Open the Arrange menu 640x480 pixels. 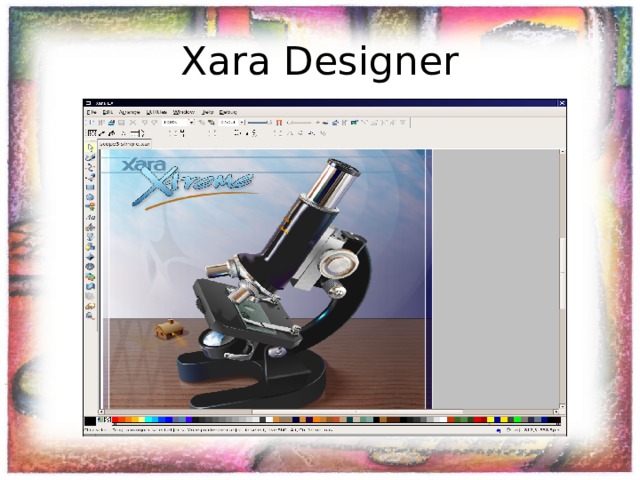point(129,112)
